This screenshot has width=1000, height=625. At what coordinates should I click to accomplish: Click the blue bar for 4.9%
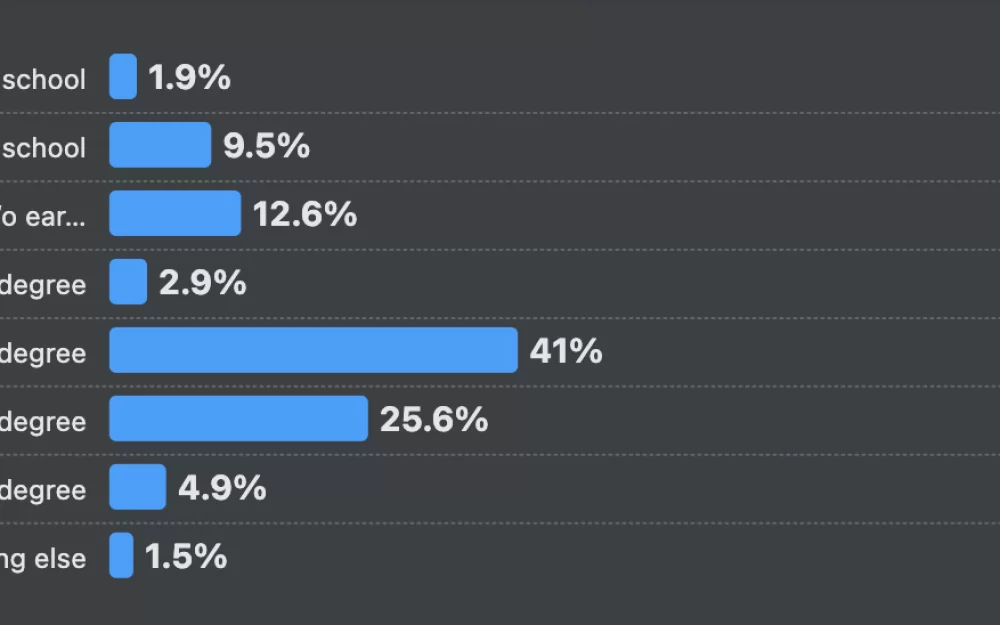coord(137,487)
